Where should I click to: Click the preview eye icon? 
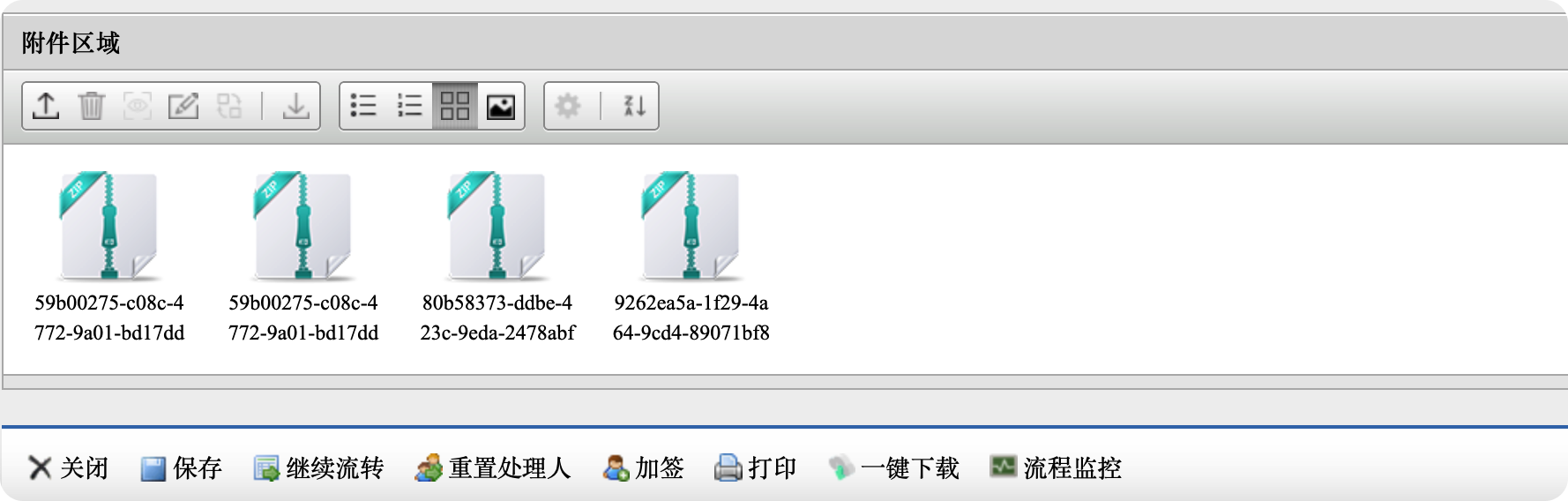138,106
